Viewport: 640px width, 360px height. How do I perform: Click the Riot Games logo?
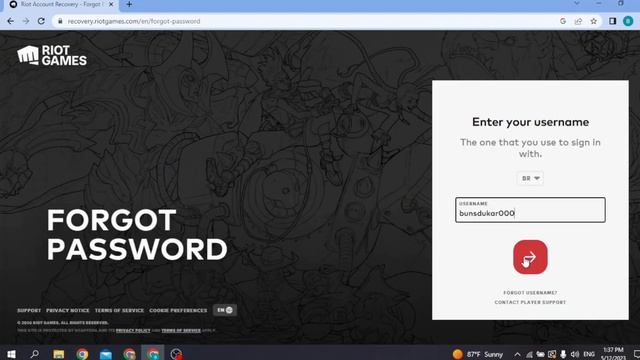(52, 56)
